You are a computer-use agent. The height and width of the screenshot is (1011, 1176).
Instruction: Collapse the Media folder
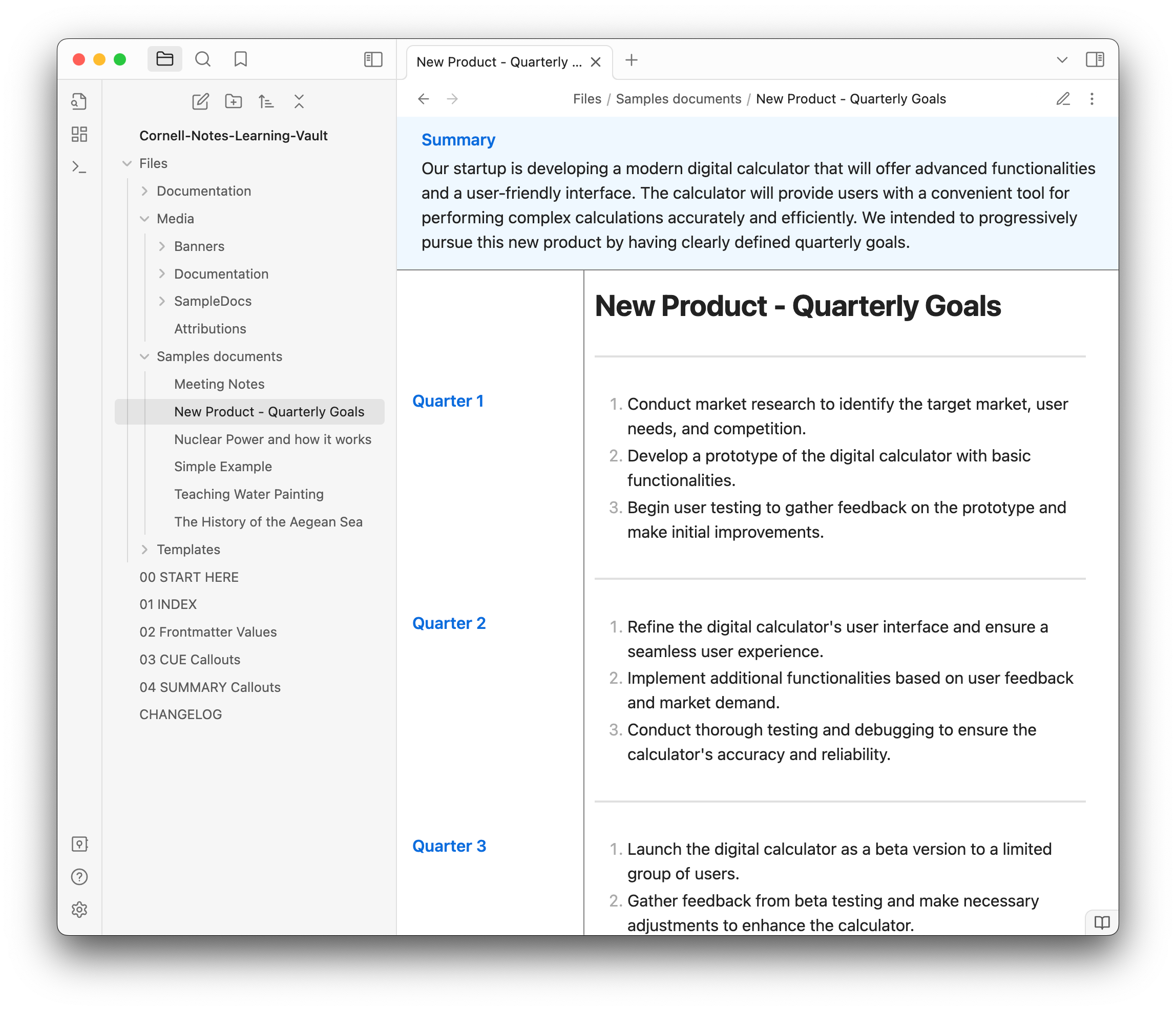(x=144, y=219)
